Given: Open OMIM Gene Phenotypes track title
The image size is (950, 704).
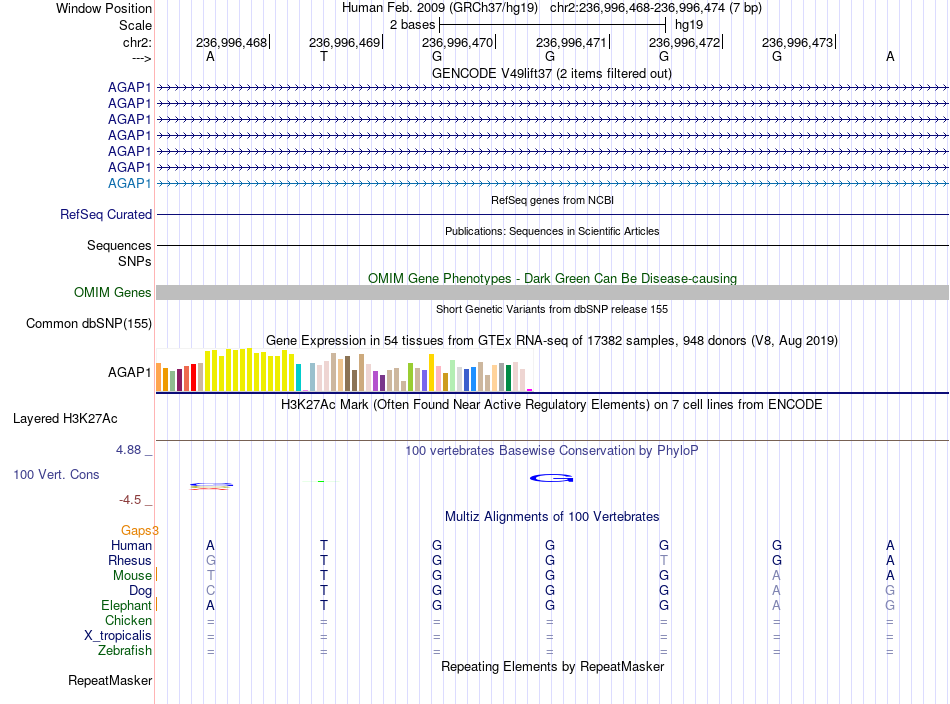Looking at the screenshot, I should click(x=552, y=278).
